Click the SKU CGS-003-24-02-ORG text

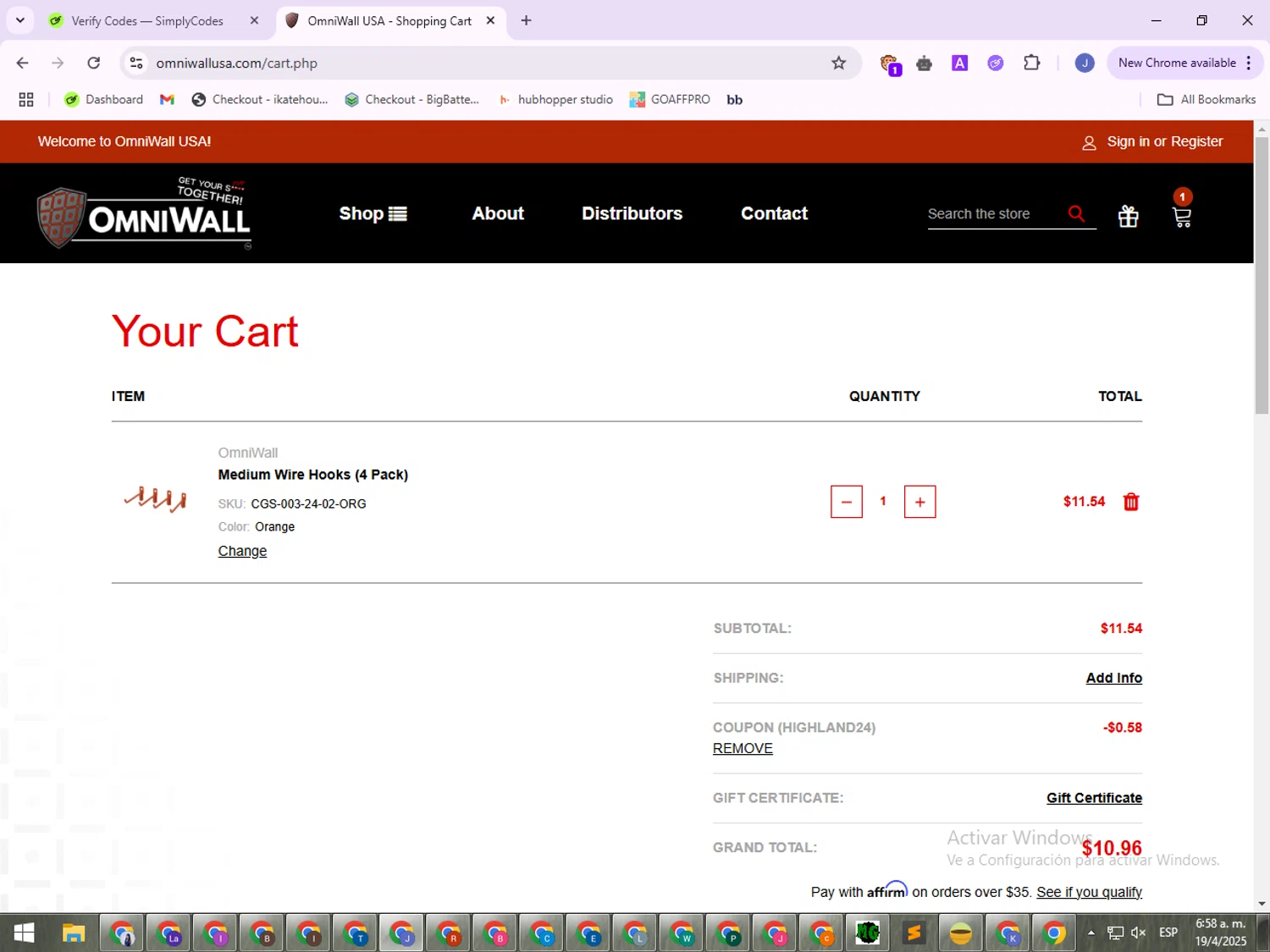pos(308,504)
